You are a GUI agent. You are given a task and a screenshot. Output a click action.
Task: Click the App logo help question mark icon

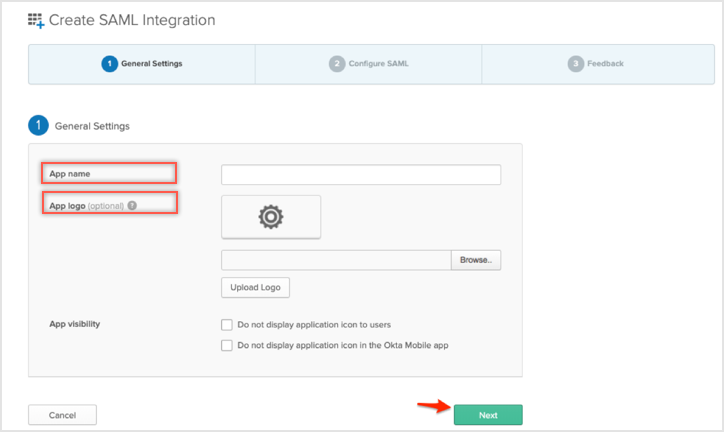click(132, 206)
